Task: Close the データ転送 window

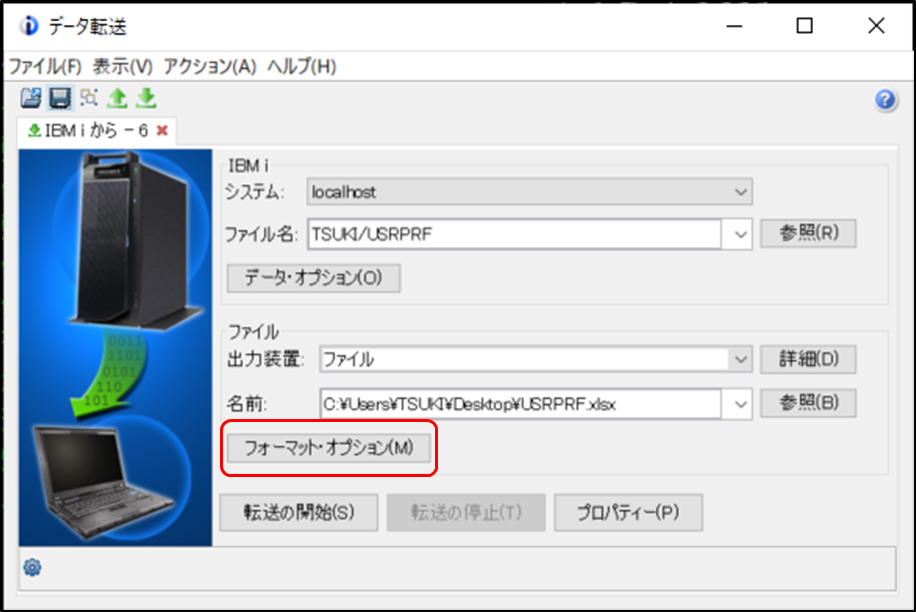Action: coord(876,26)
